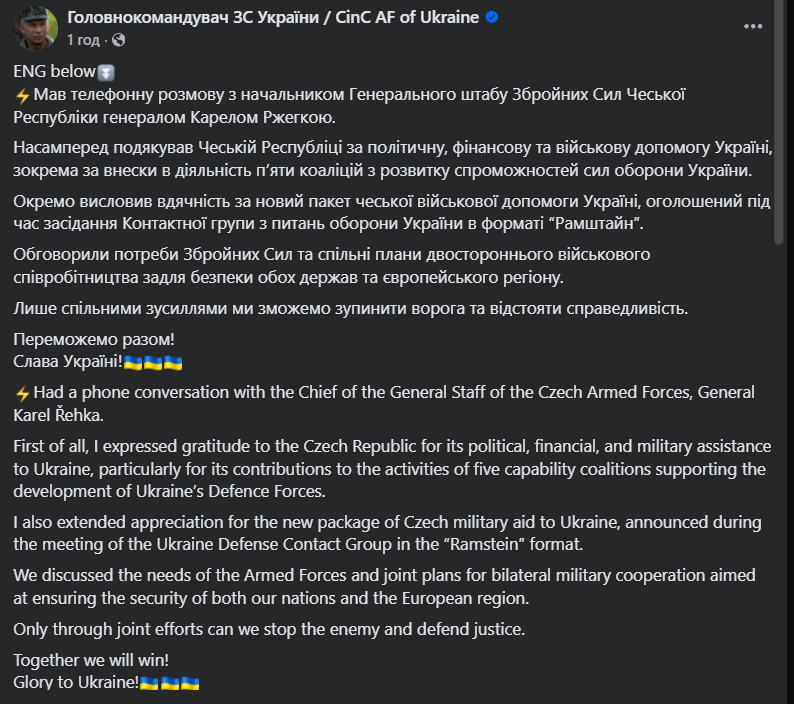Image resolution: width=794 pixels, height=704 pixels.
Task: Open the '1 год' post timestamp
Action: [x=83, y=40]
